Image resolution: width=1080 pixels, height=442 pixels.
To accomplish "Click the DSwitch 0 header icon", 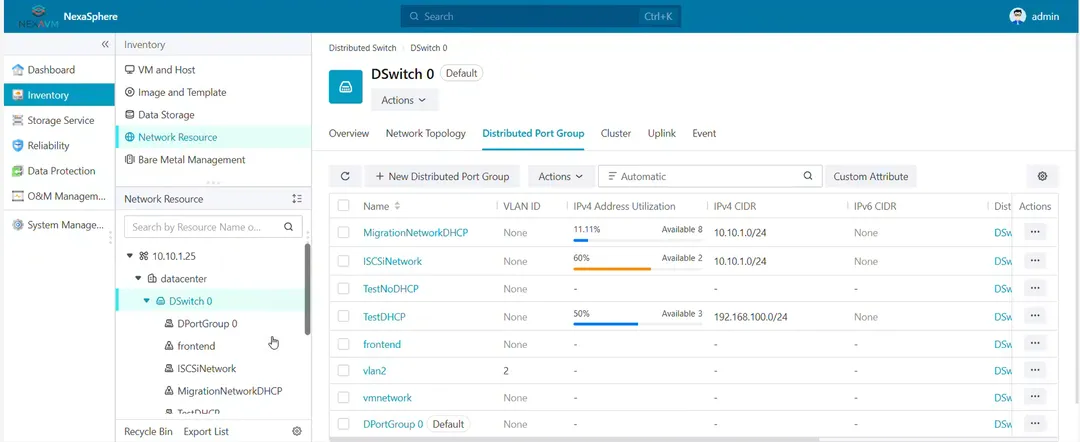I will (x=346, y=87).
